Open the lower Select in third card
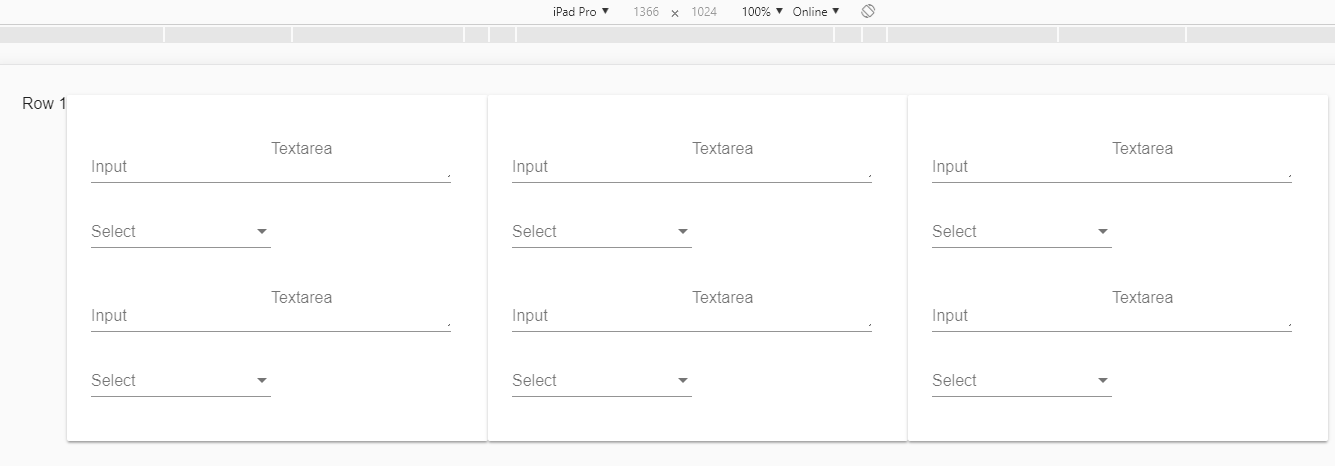The height and width of the screenshot is (466, 1335). [1022, 381]
